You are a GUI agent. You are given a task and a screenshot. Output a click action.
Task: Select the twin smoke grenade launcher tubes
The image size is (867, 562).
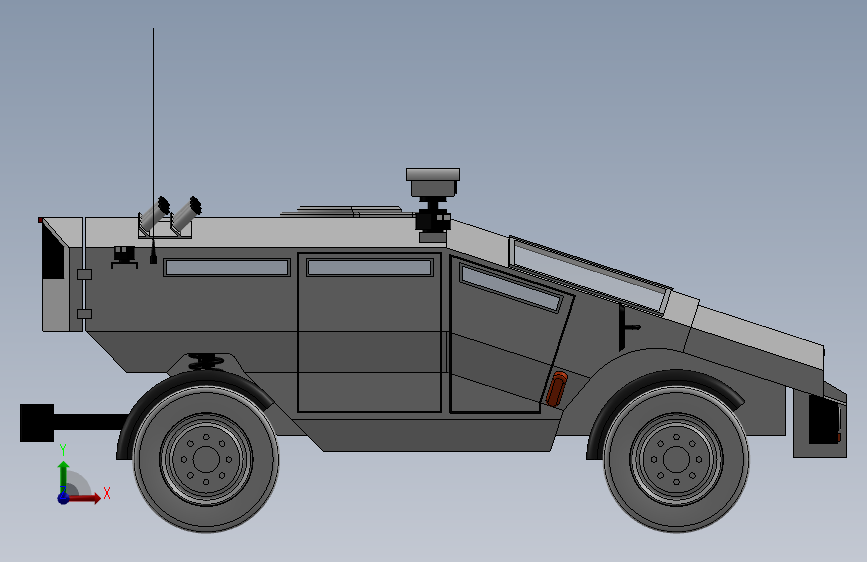171,215
